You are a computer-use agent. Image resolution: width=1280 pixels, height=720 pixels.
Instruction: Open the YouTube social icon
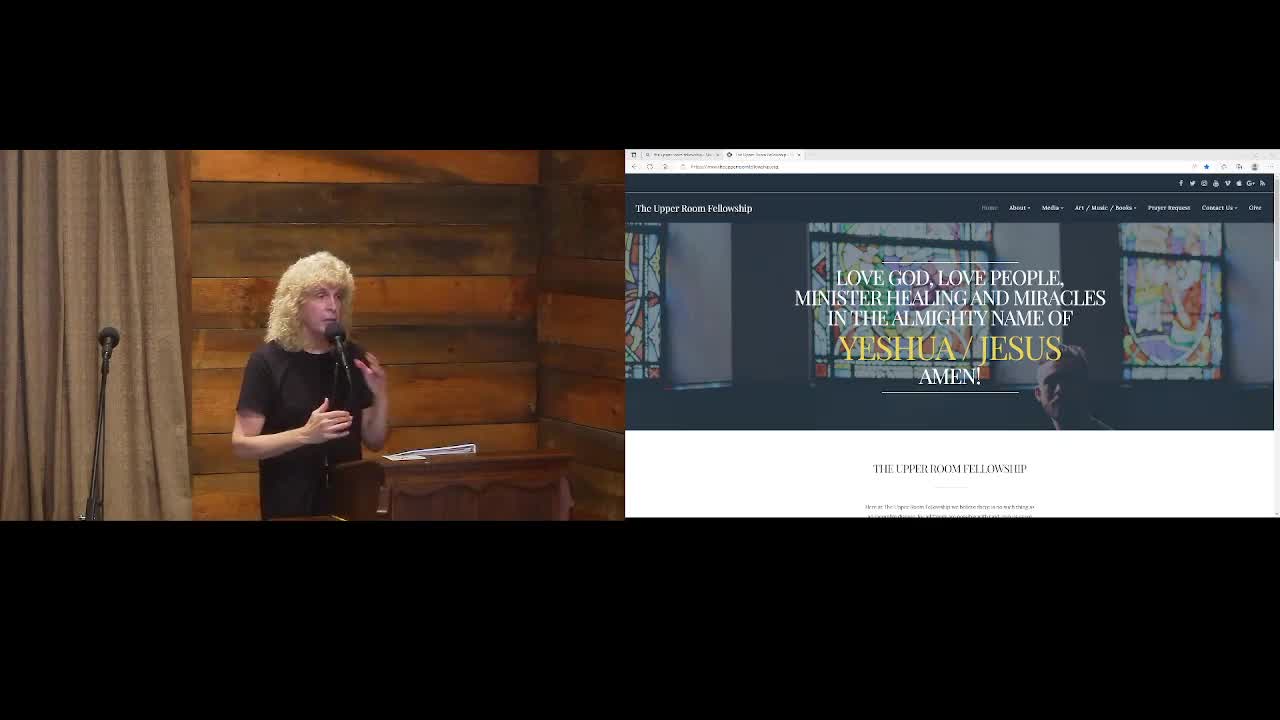1216,183
